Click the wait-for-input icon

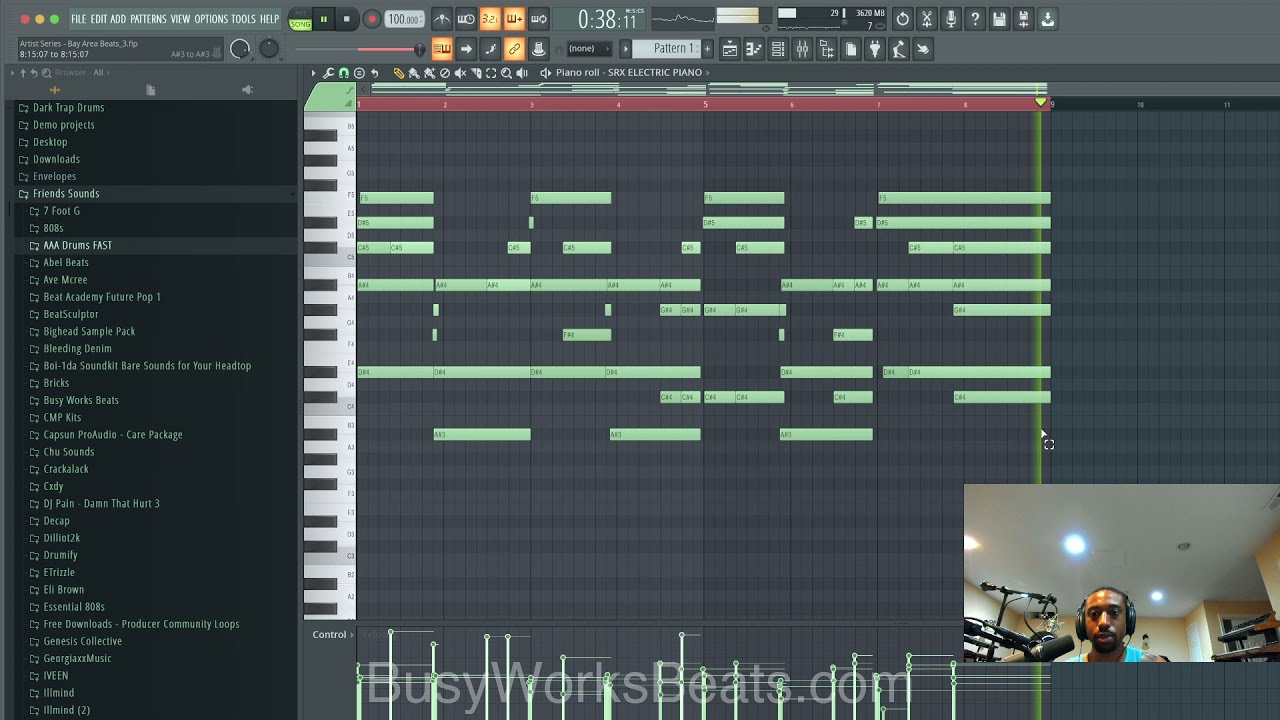466,19
